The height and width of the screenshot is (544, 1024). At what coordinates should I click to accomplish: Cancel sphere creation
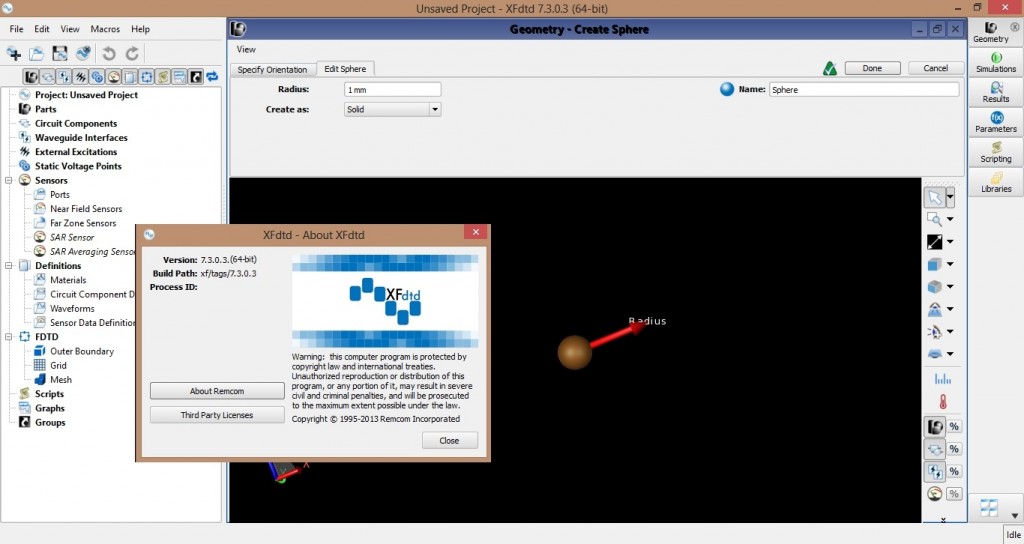[935, 68]
